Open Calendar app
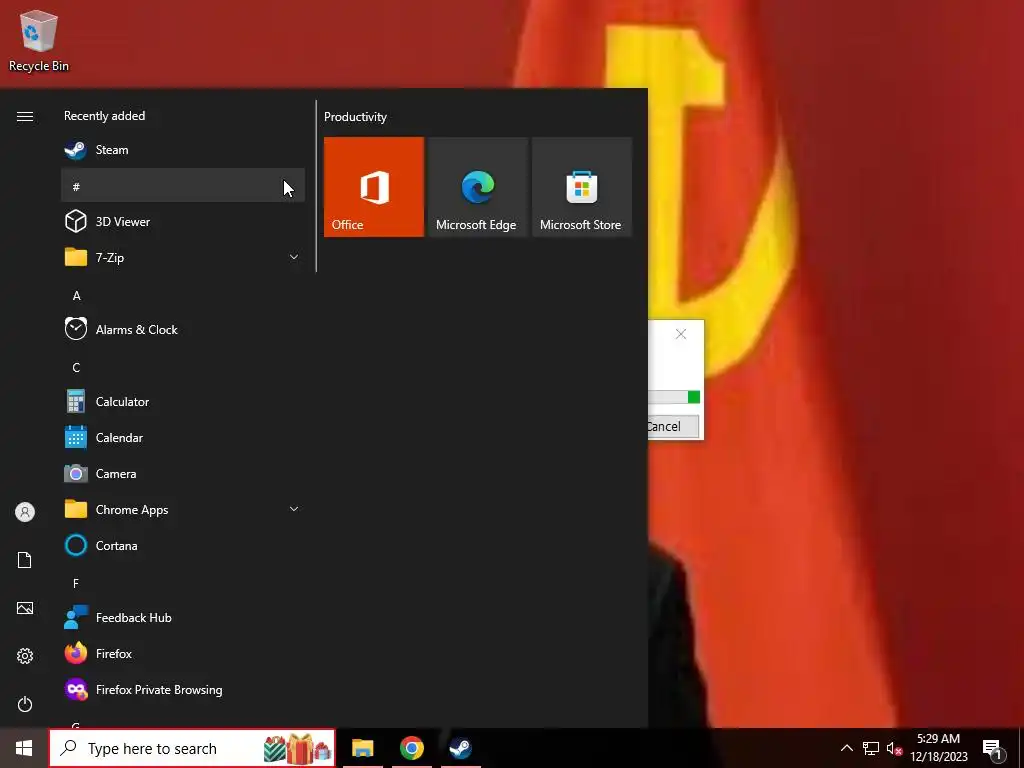This screenshot has width=1024, height=768. pos(183,438)
